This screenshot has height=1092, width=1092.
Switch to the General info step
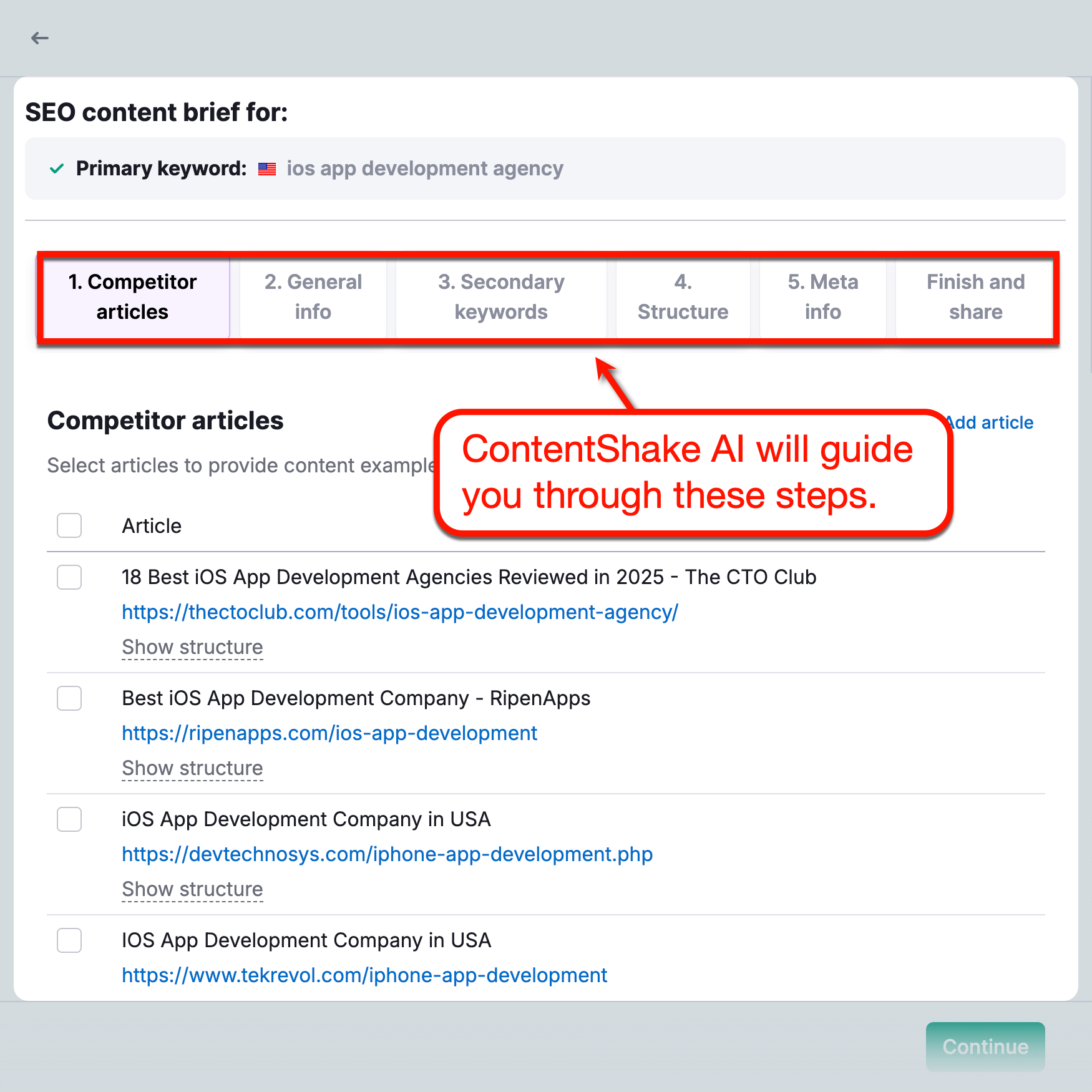pyautogui.click(x=313, y=297)
